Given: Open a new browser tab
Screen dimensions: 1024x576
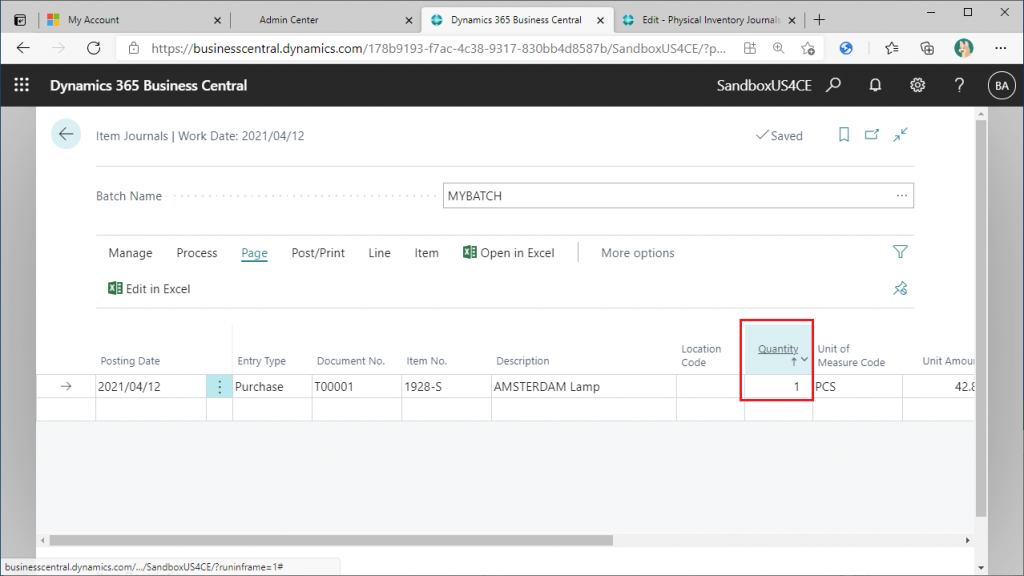Looking at the screenshot, I should point(819,20).
